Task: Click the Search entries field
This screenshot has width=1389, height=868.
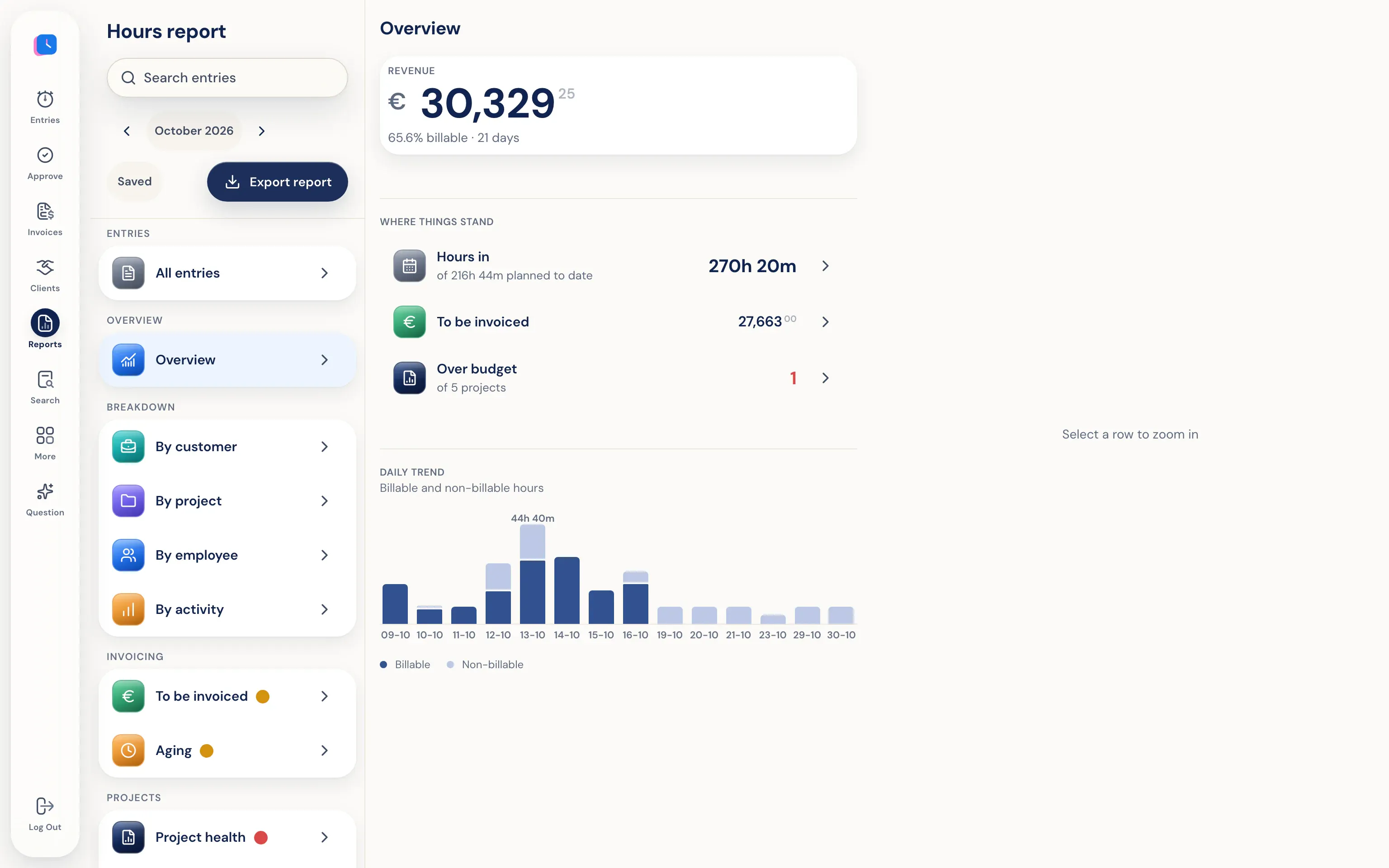Action: (227, 77)
